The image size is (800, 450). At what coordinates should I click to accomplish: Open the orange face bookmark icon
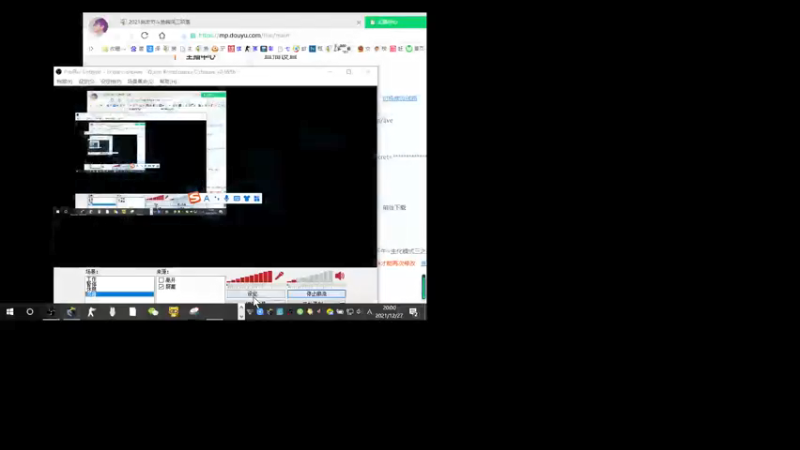tap(215, 48)
